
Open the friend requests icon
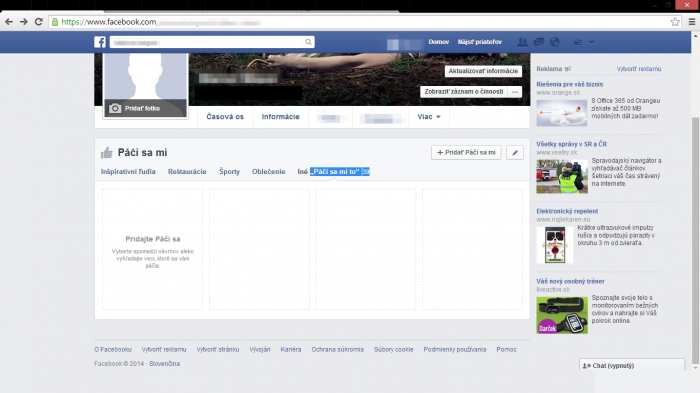(522, 42)
